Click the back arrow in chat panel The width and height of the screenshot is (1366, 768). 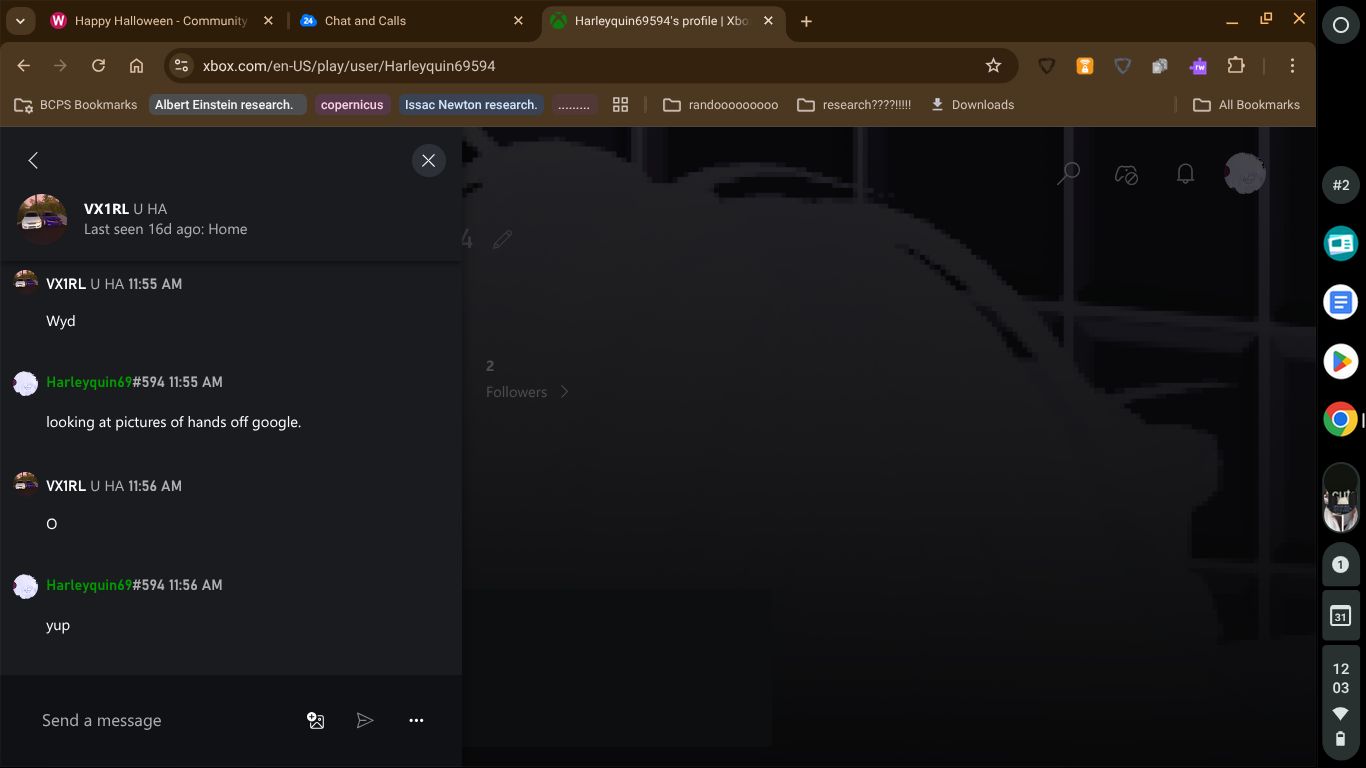(33, 160)
